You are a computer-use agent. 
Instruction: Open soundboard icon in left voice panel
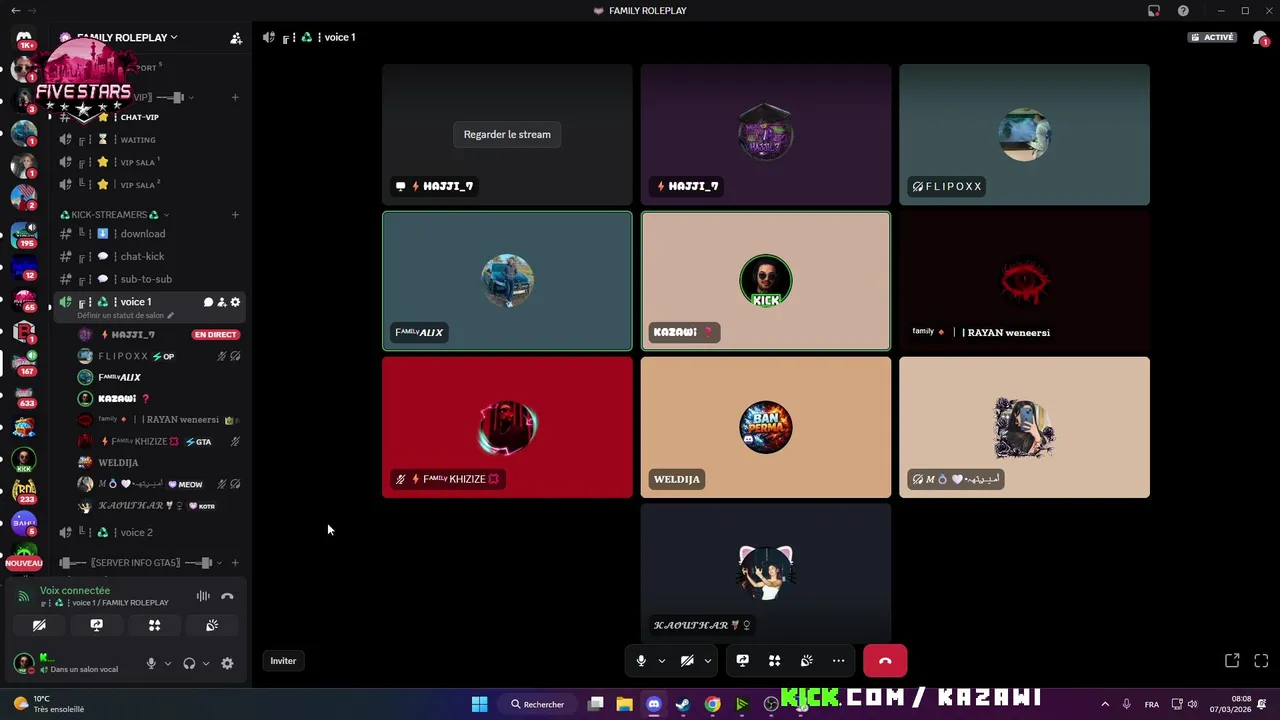click(x=212, y=625)
